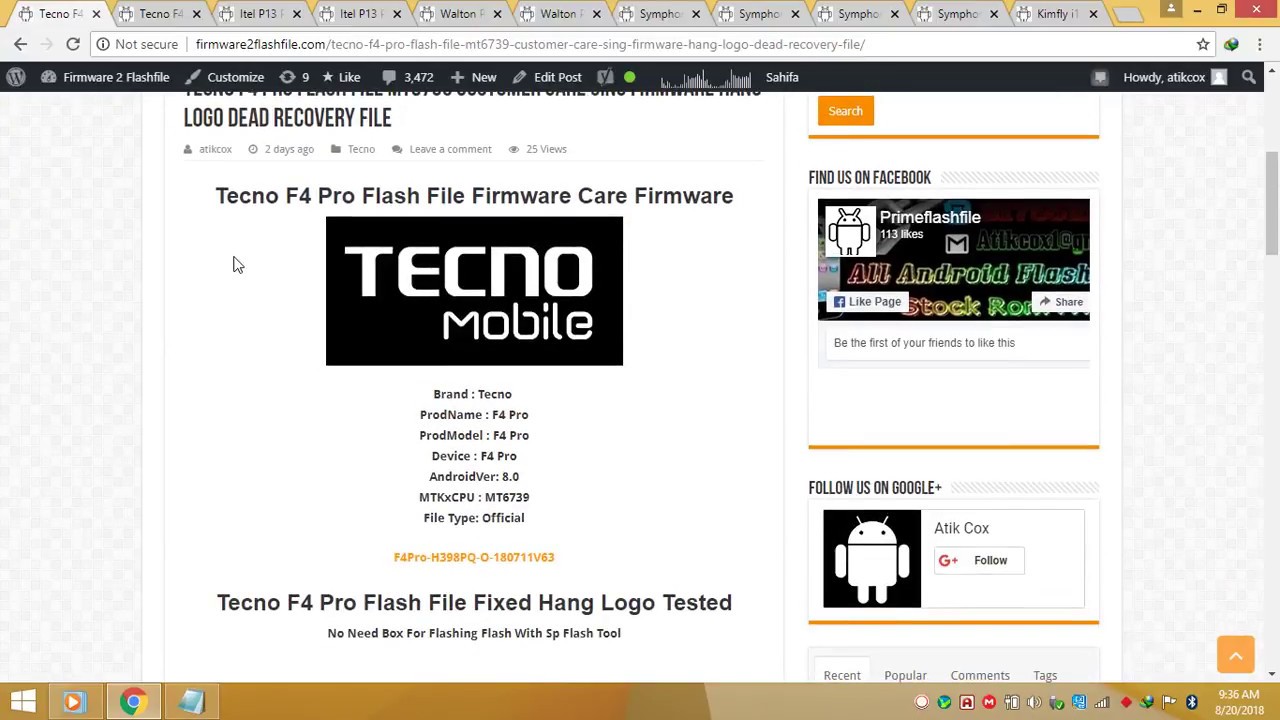1280x720 pixels.
Task: Open the 3,472 comments link
Action: point(407,77)
